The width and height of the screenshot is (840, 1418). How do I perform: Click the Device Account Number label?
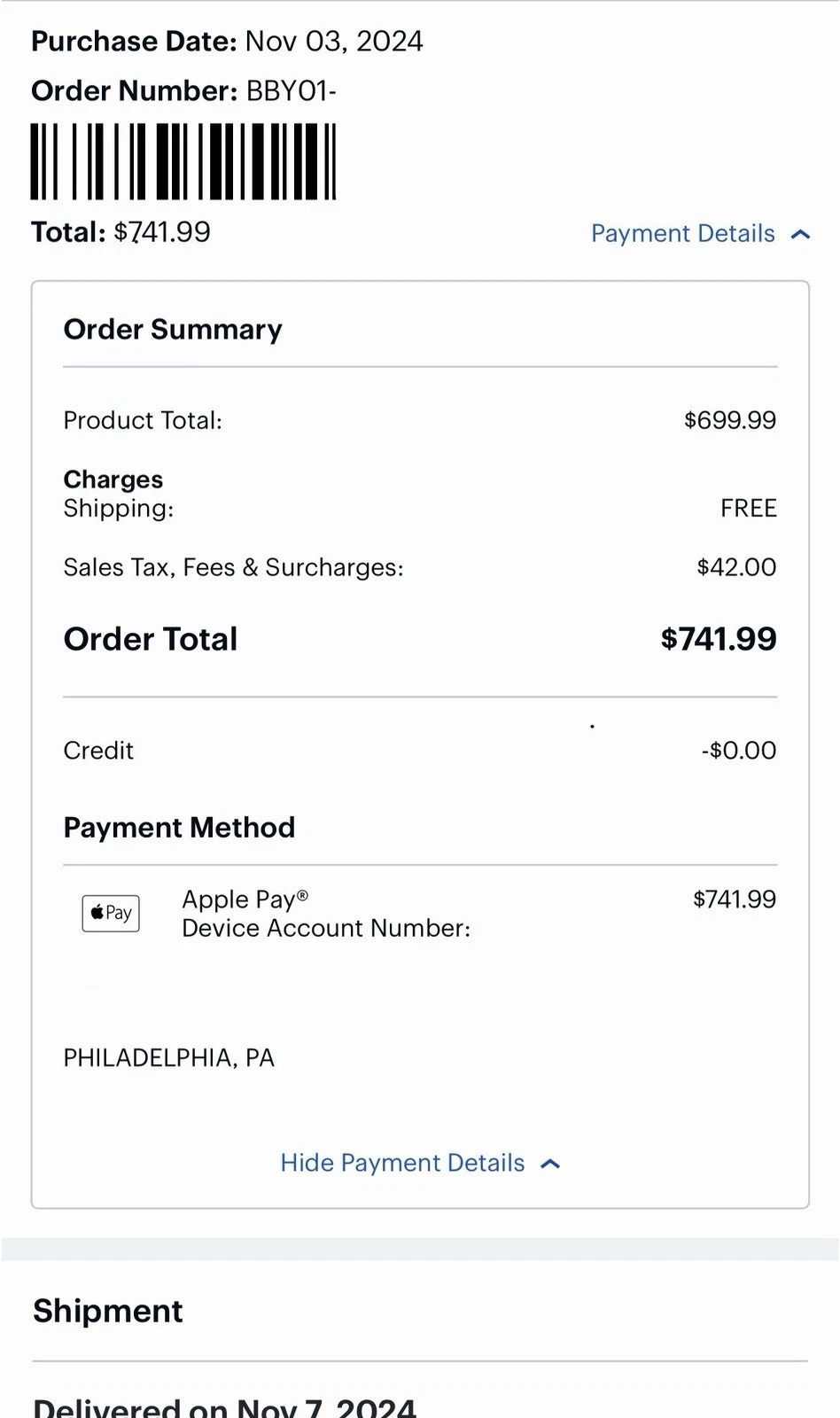click(x=326, y=928)
